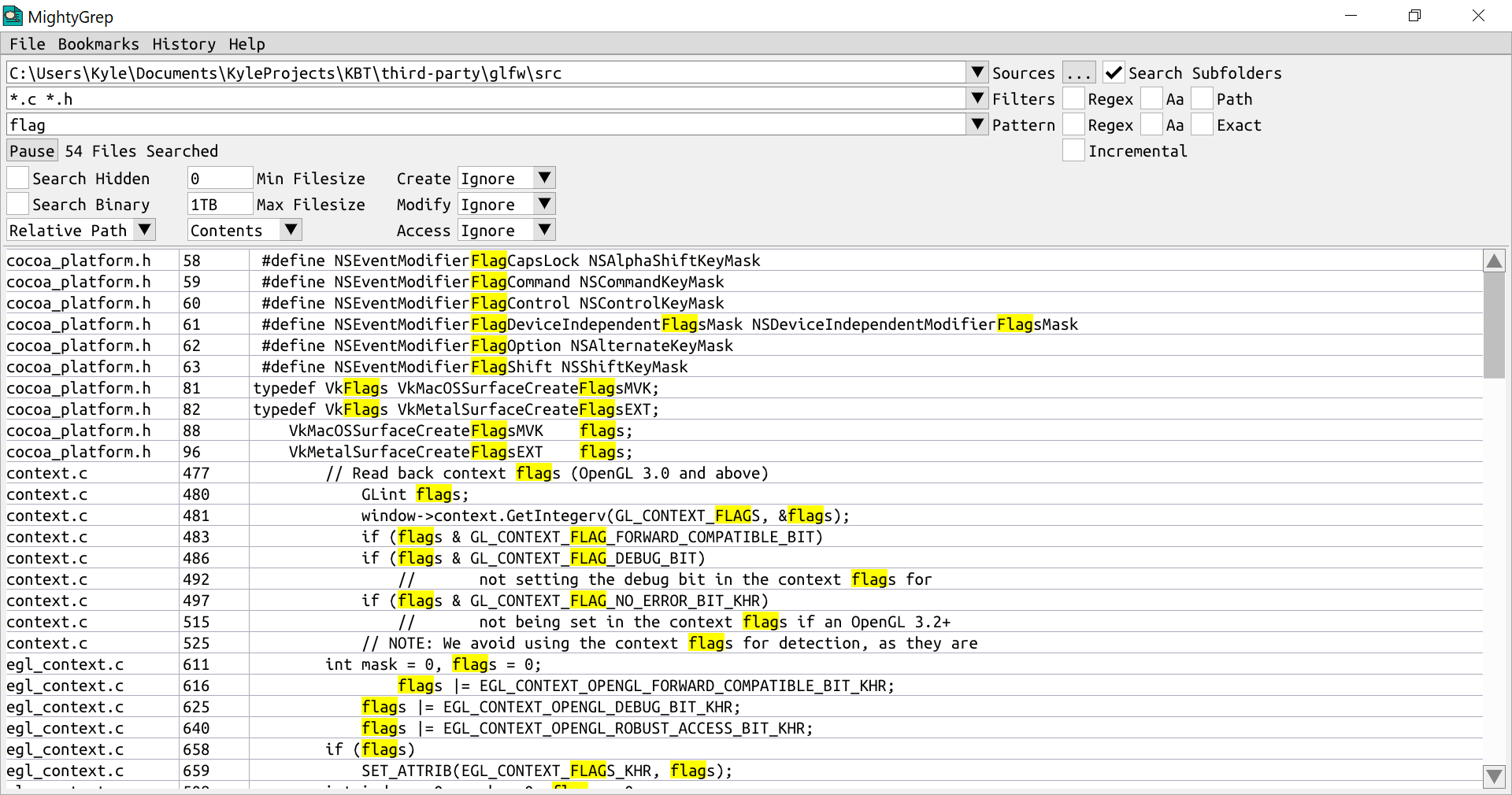Open the Create date Ignore dropdown
This screenshot has height=795, width=1512.
pos(506,178)
